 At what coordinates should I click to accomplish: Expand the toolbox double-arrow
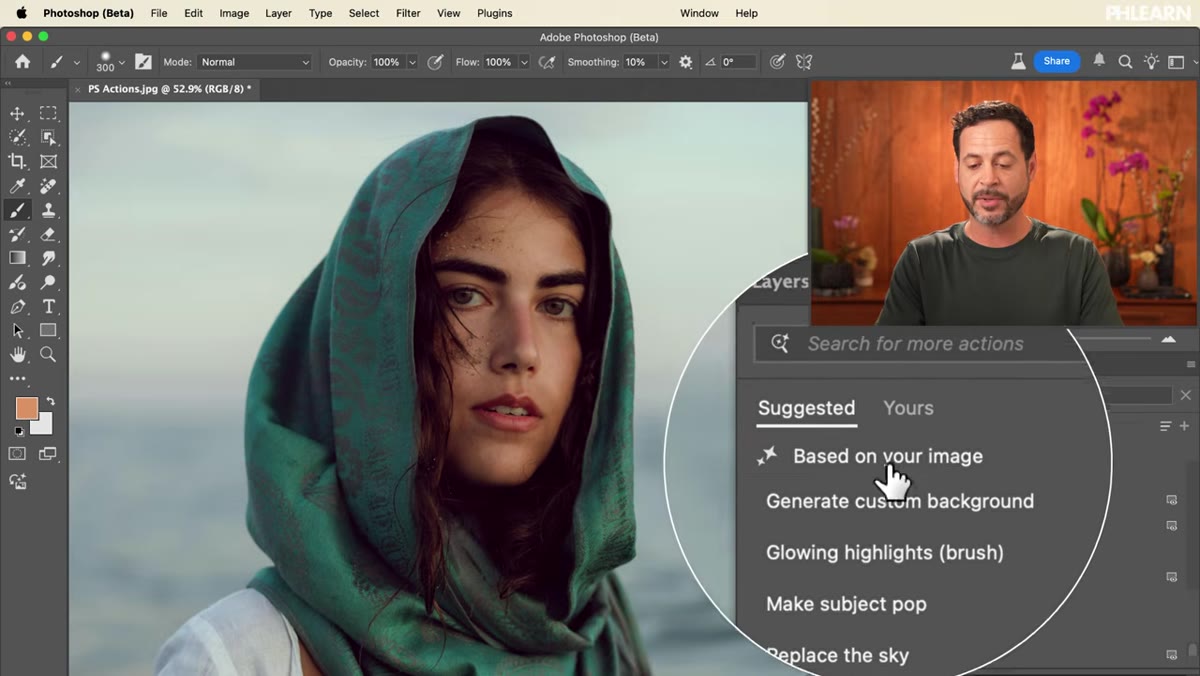pos(8,84)
